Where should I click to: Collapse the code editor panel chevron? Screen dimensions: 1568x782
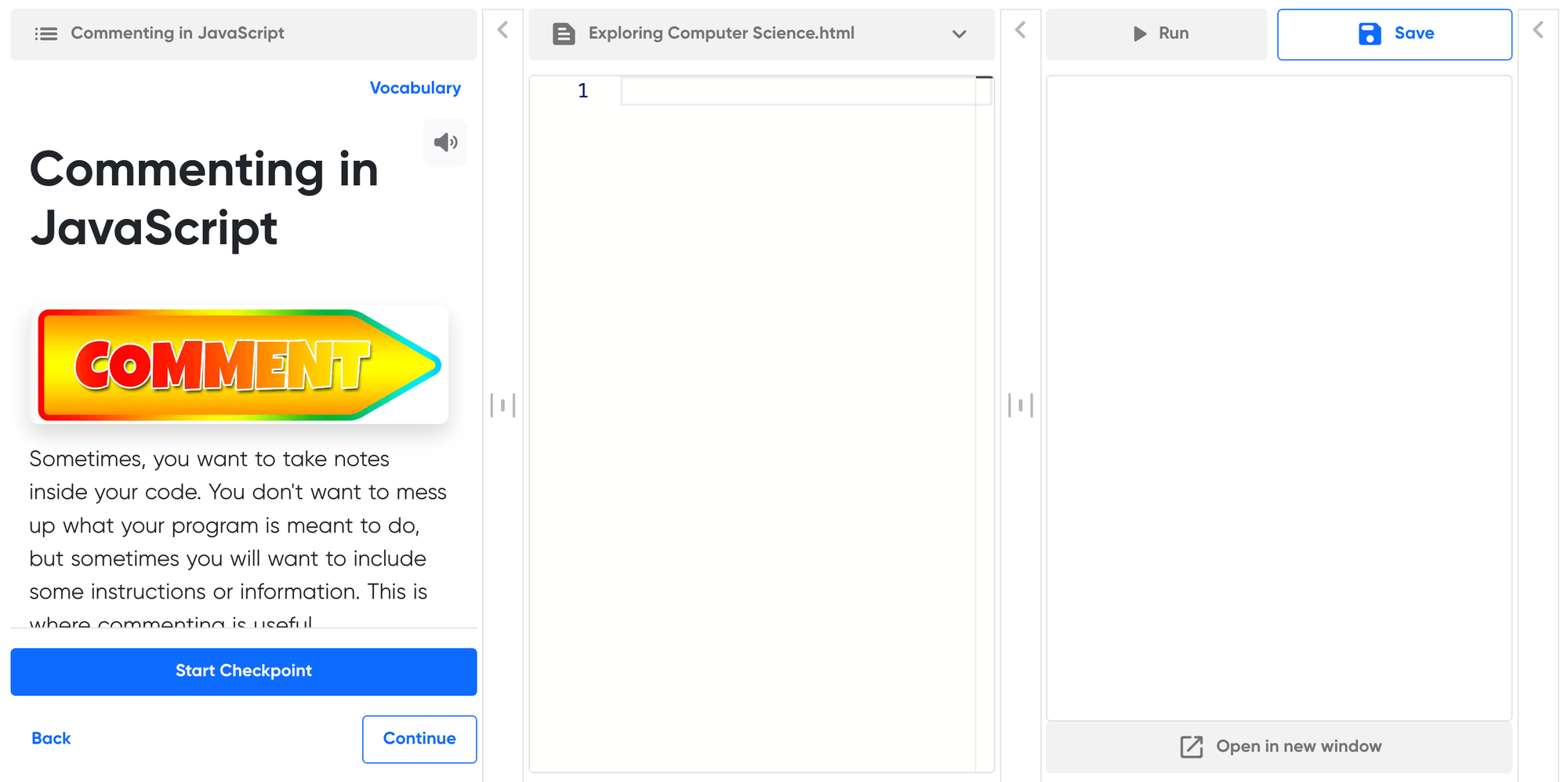click(1020, 31)
